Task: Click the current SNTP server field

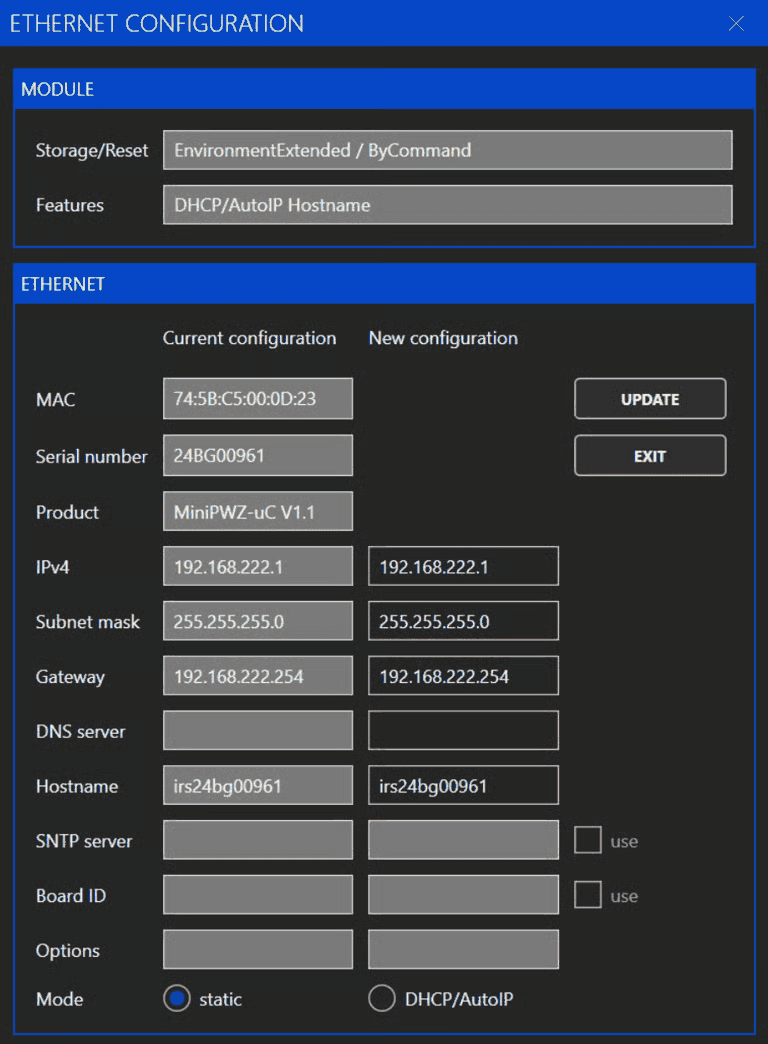Action: (258, 840)
